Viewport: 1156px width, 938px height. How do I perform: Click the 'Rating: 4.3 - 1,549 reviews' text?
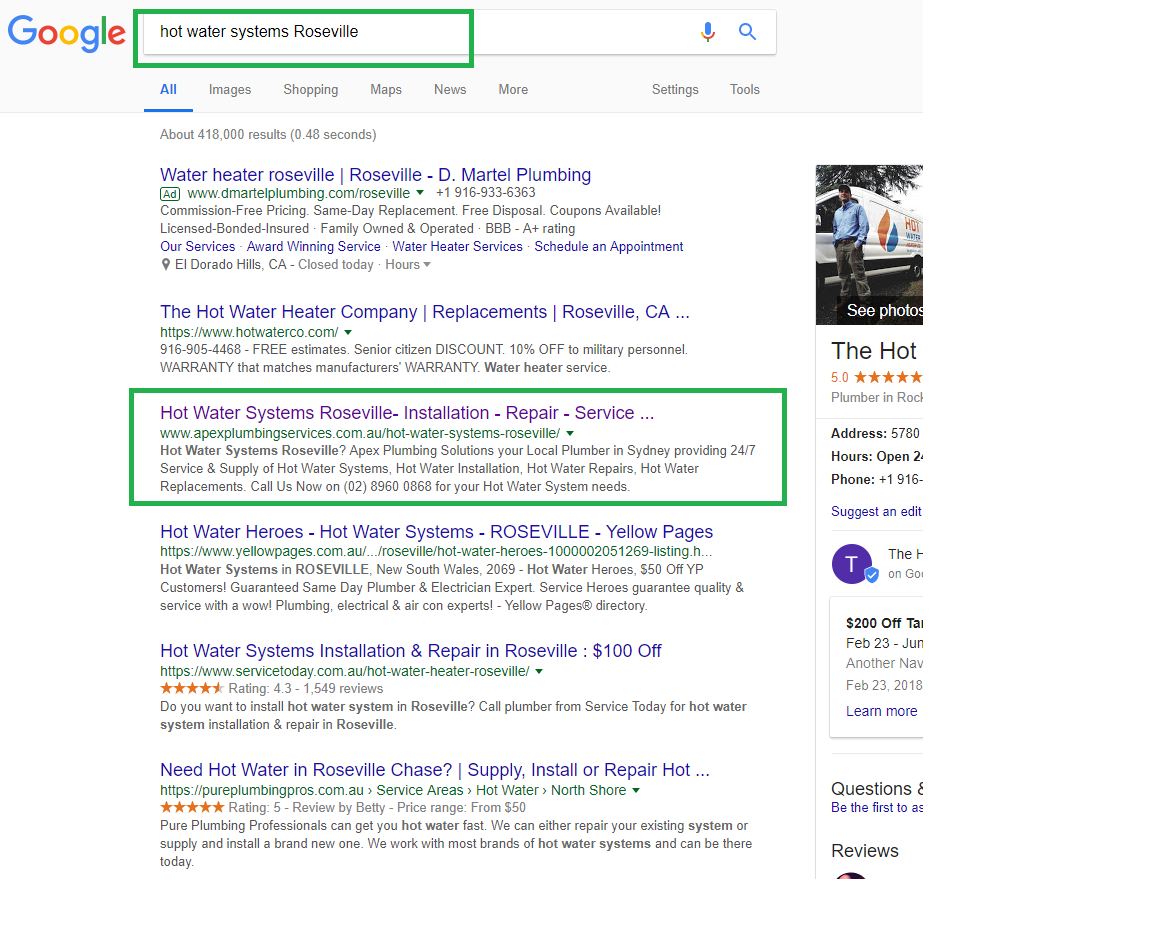click(x=306, y=689)
